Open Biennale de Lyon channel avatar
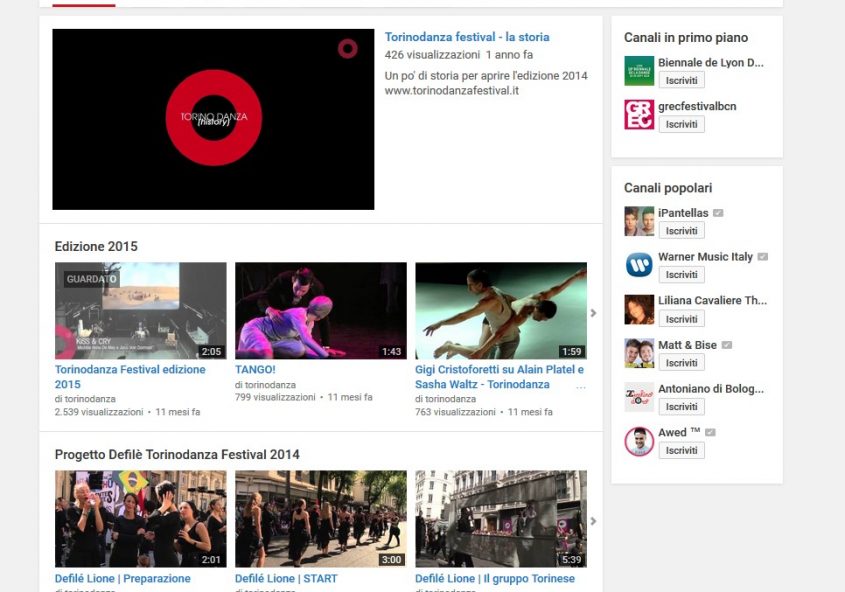This screenshot has height=592, width=845. click(639, 71)
